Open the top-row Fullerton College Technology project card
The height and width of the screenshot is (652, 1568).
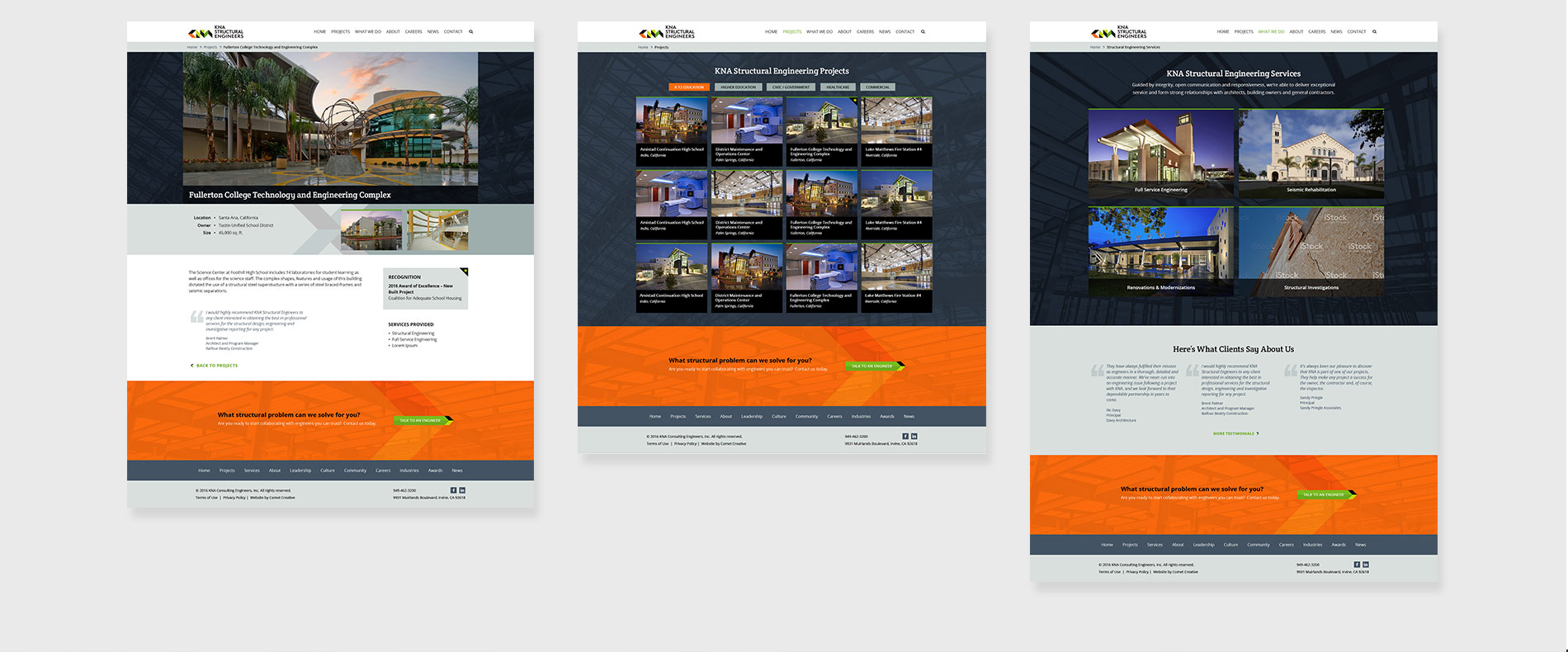pos(822,131)
